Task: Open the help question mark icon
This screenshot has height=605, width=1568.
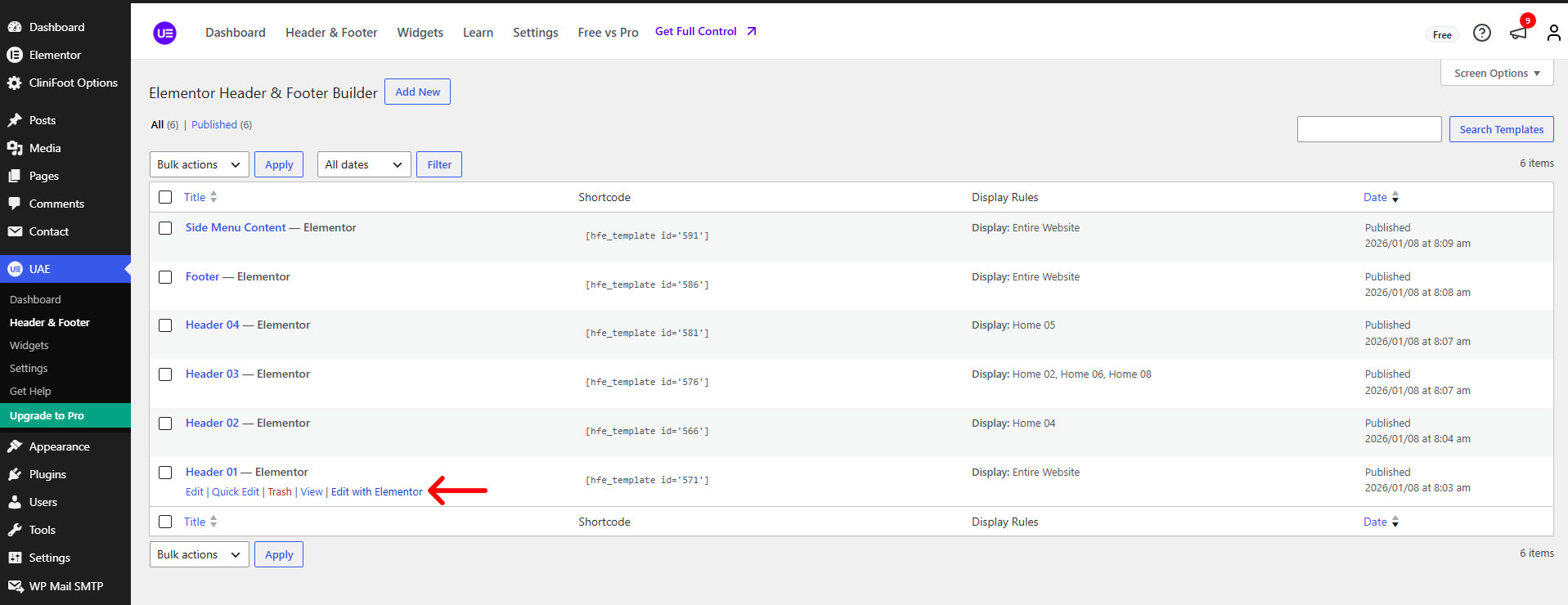Action: (x=1481, y=33)
